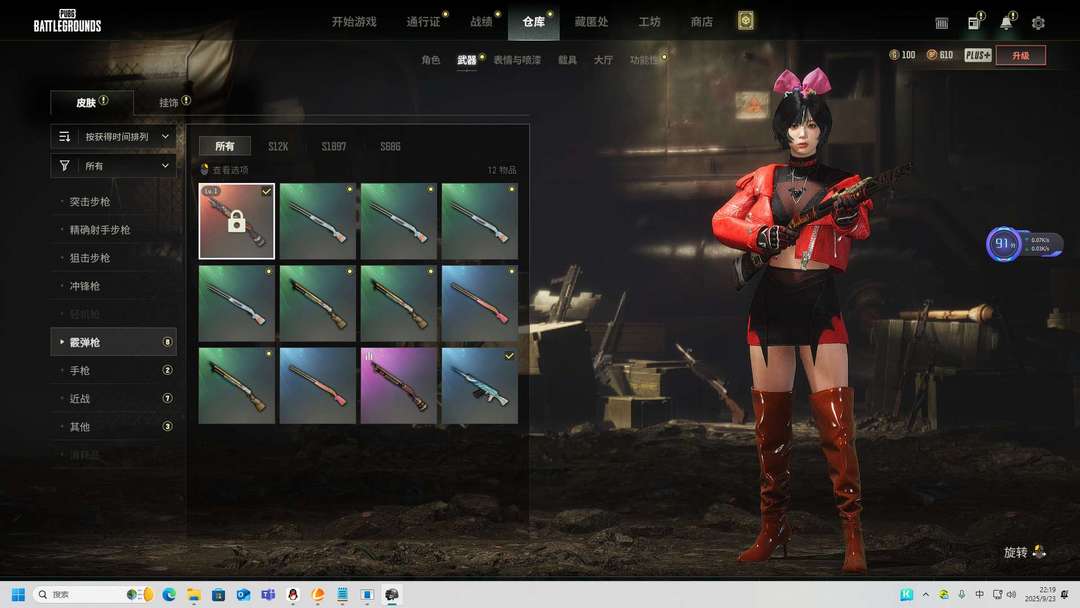This screenshot has height=608, width=1080.
Task: Open the 所有 filter dropdown
Action: (114, 165)
